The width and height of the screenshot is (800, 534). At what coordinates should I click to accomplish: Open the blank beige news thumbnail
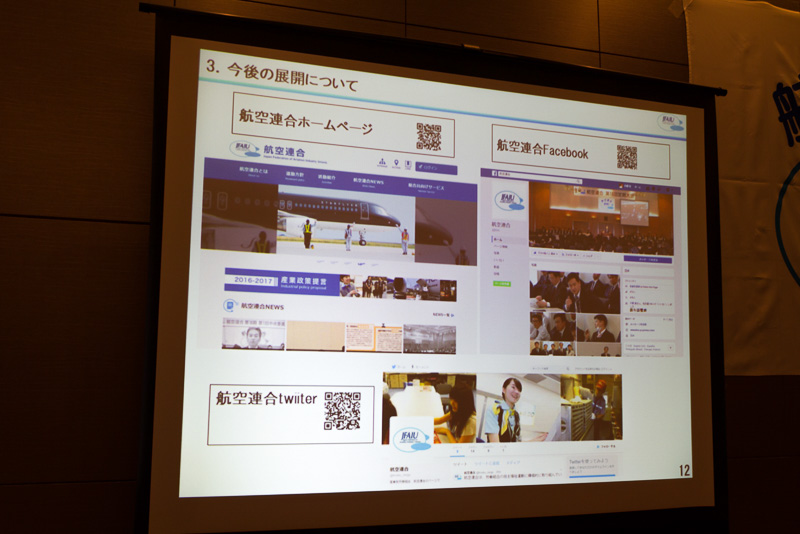click(315, 336)
